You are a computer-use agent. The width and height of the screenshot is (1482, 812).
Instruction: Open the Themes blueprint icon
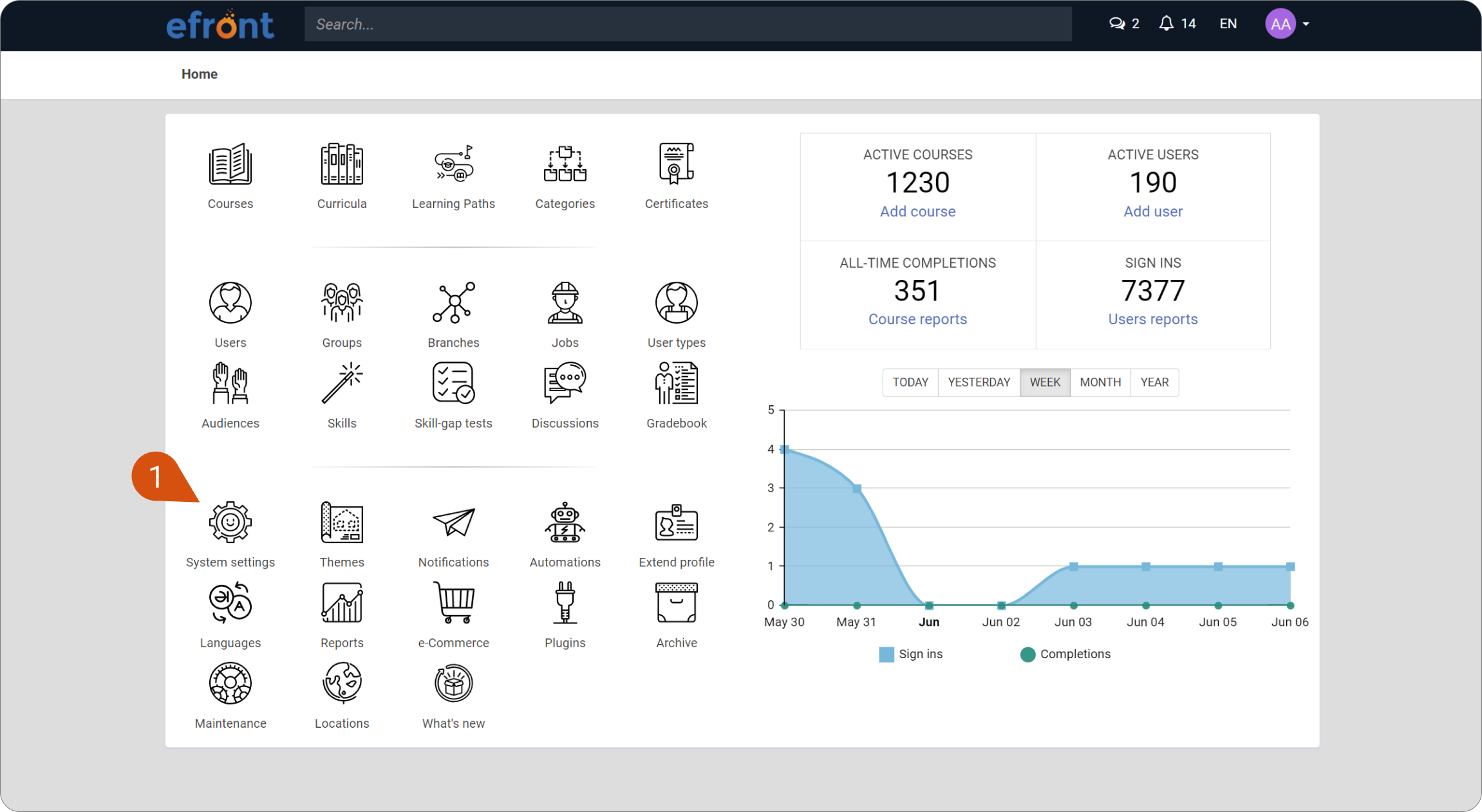(342, 522)
